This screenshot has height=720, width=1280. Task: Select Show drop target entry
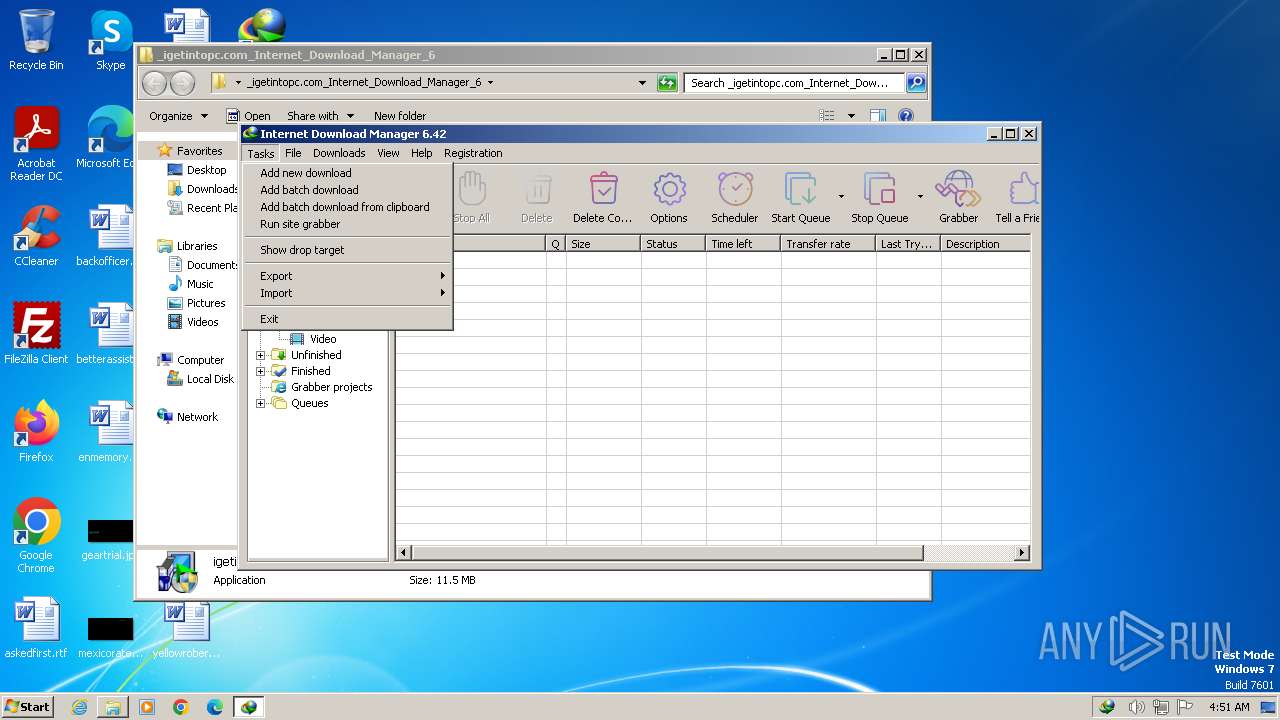click(347, 250)
